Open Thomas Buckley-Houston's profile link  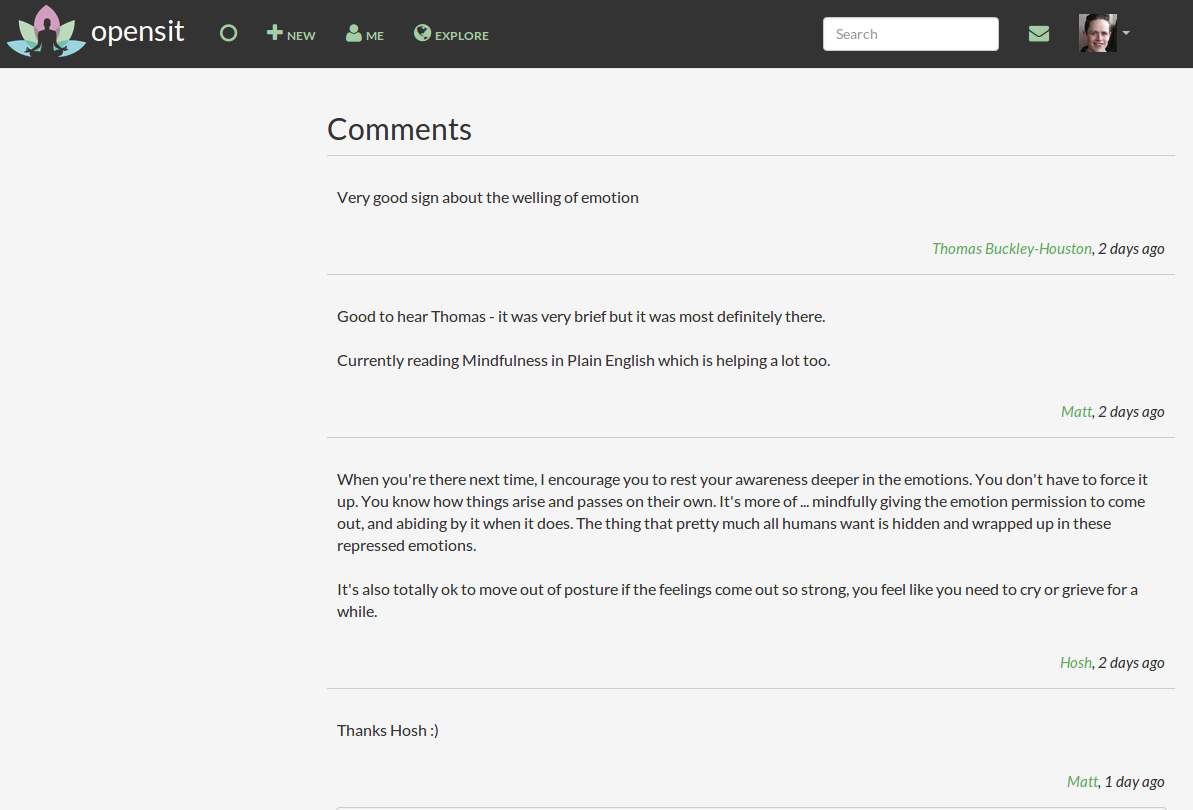[x=1012, y=249]
